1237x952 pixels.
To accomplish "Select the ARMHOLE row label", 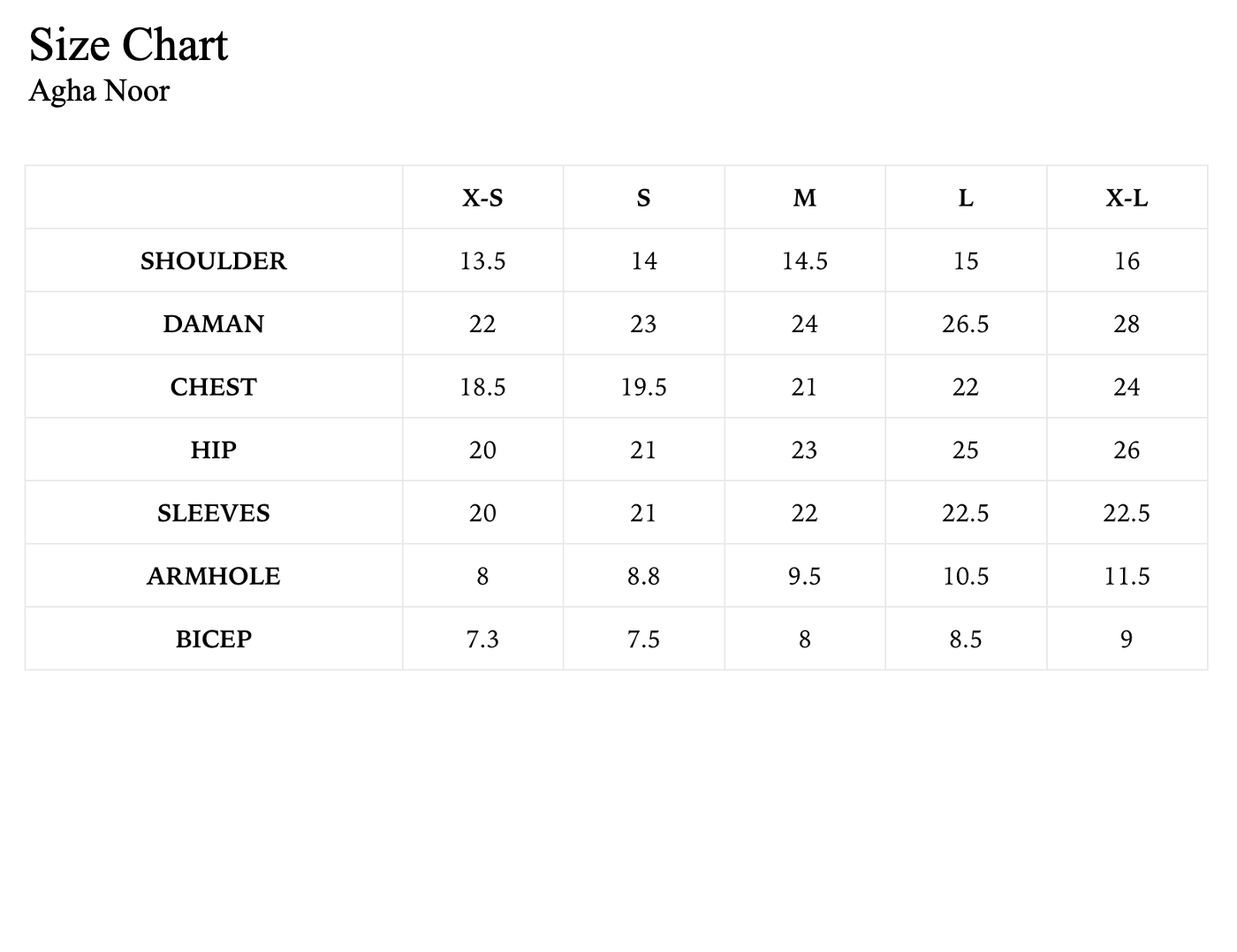I will (x=214, y=576).
